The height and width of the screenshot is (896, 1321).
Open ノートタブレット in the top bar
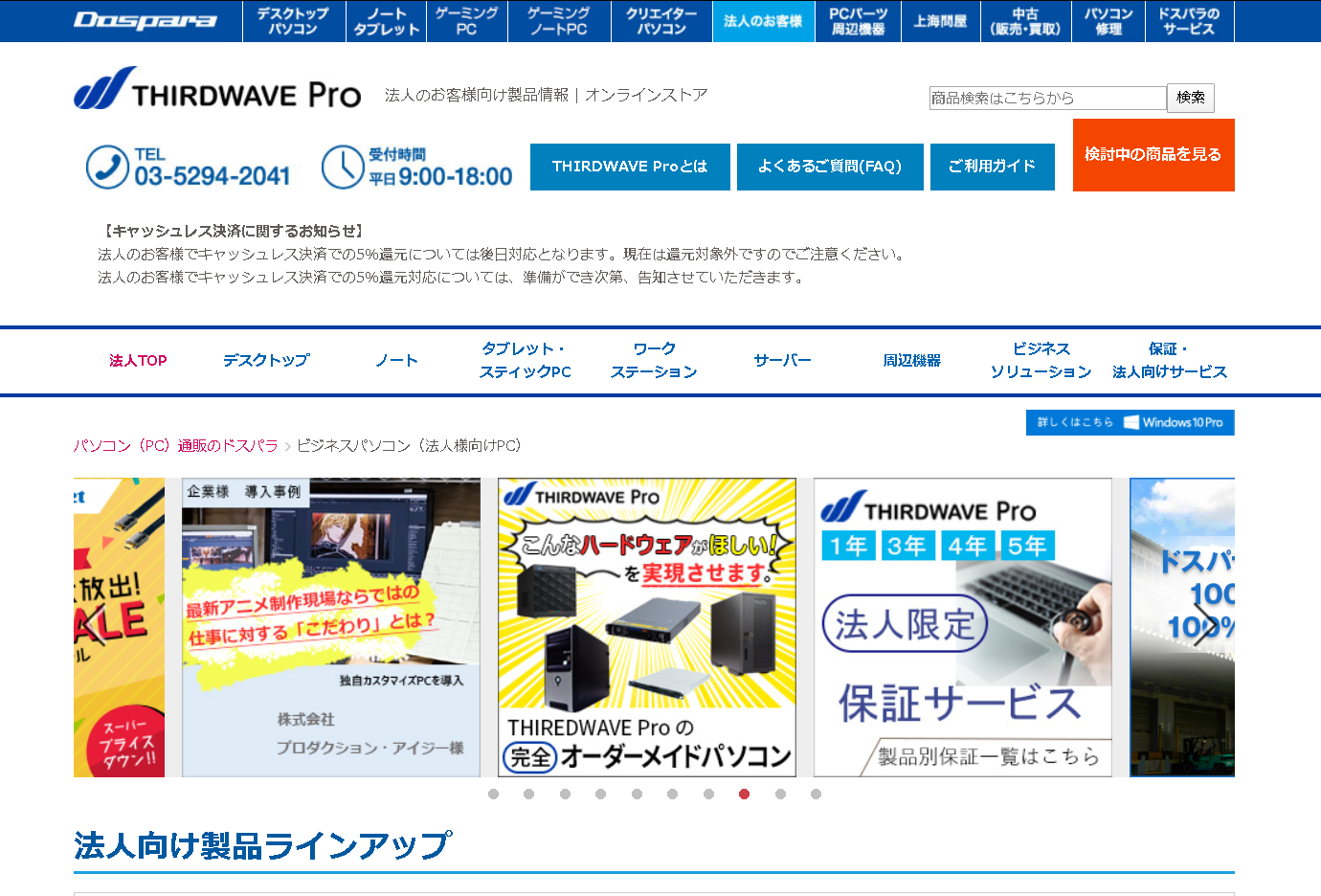click(x=386, y=21)
